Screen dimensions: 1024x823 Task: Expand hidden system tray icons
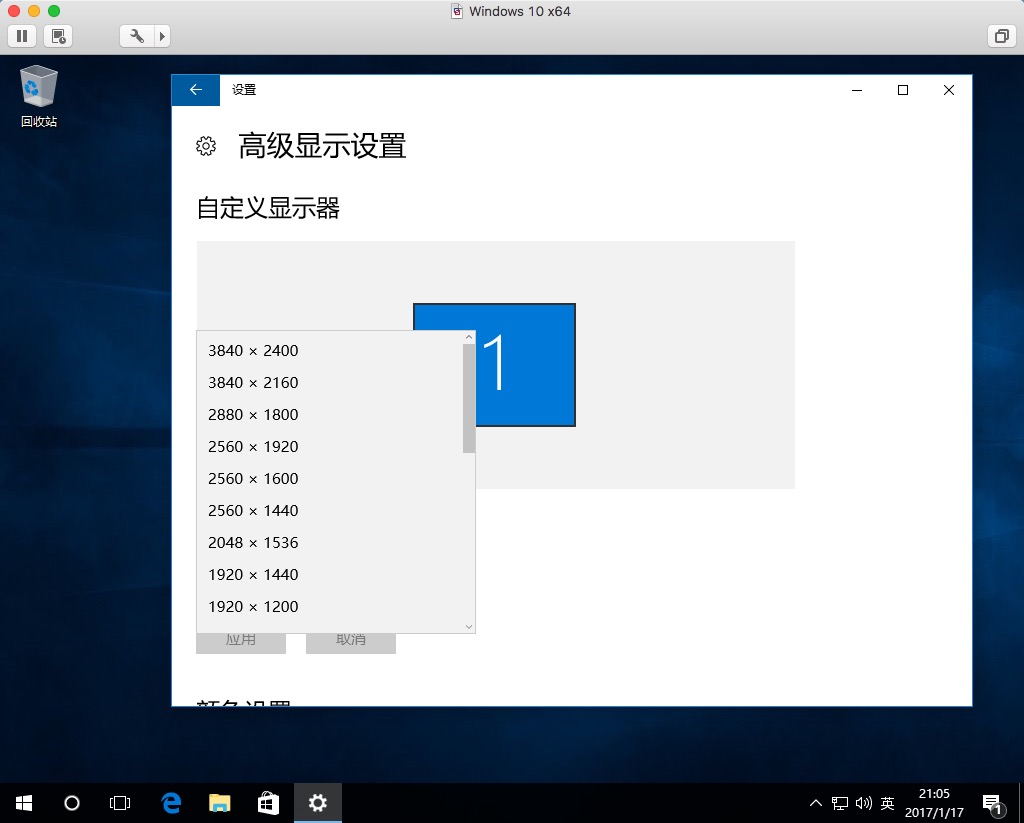pos(817,802)
